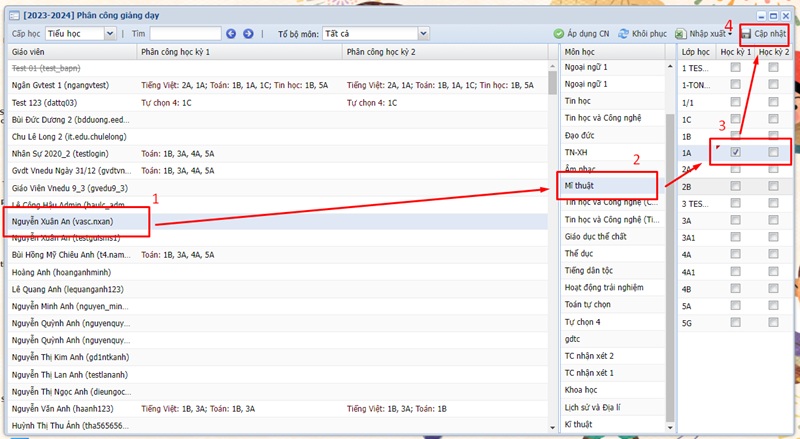The width and height of the screenshot is (800, 439).
Task: Select the Hoạt động trải nghiệm subject
Action: (604, 287)
